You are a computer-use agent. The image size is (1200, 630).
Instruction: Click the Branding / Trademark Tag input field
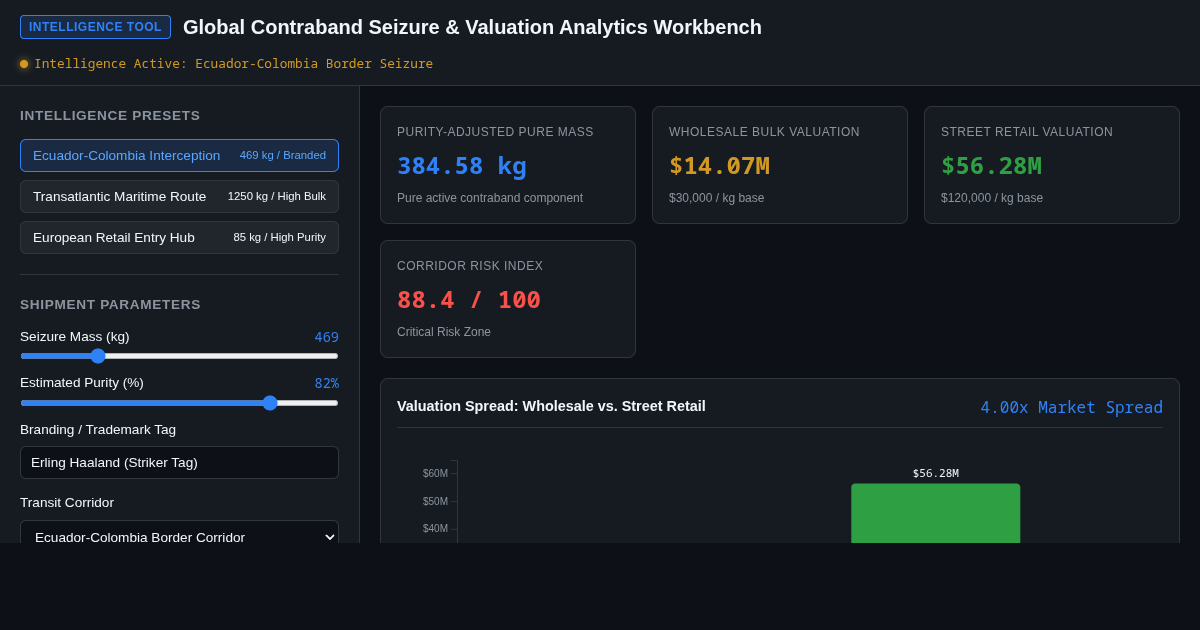click(179, 462)
